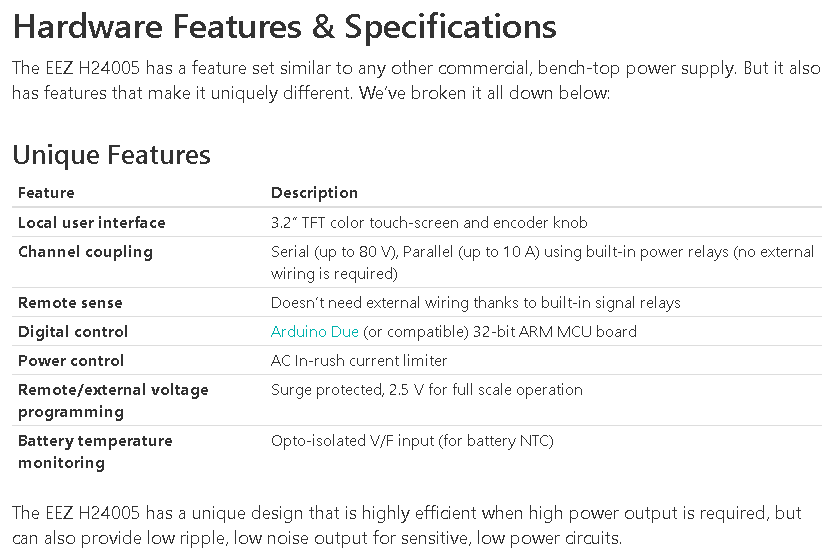Select the Description column header
Image resolution: width=831 pixels, height=557 pixels.
(314, 193)
